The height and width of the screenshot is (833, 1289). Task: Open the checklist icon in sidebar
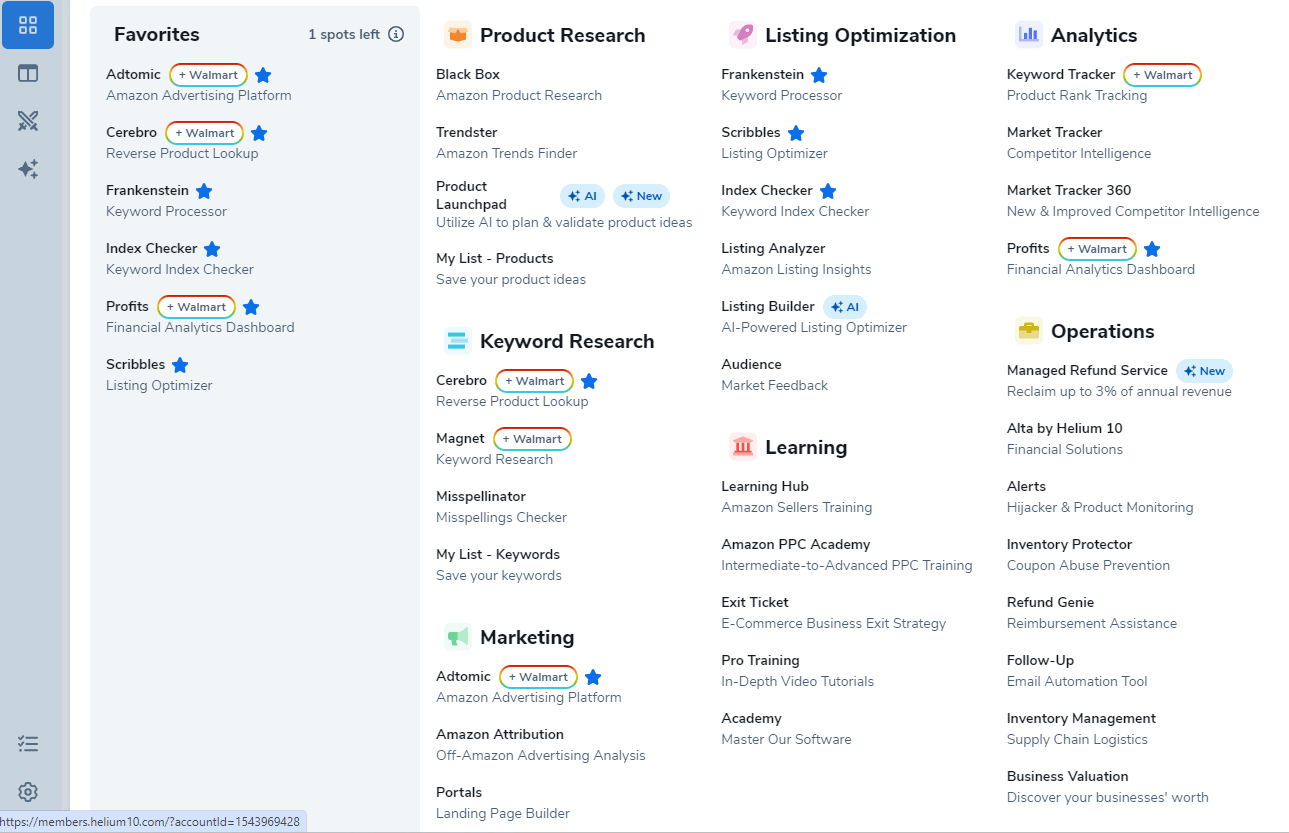tap(28, 744)
